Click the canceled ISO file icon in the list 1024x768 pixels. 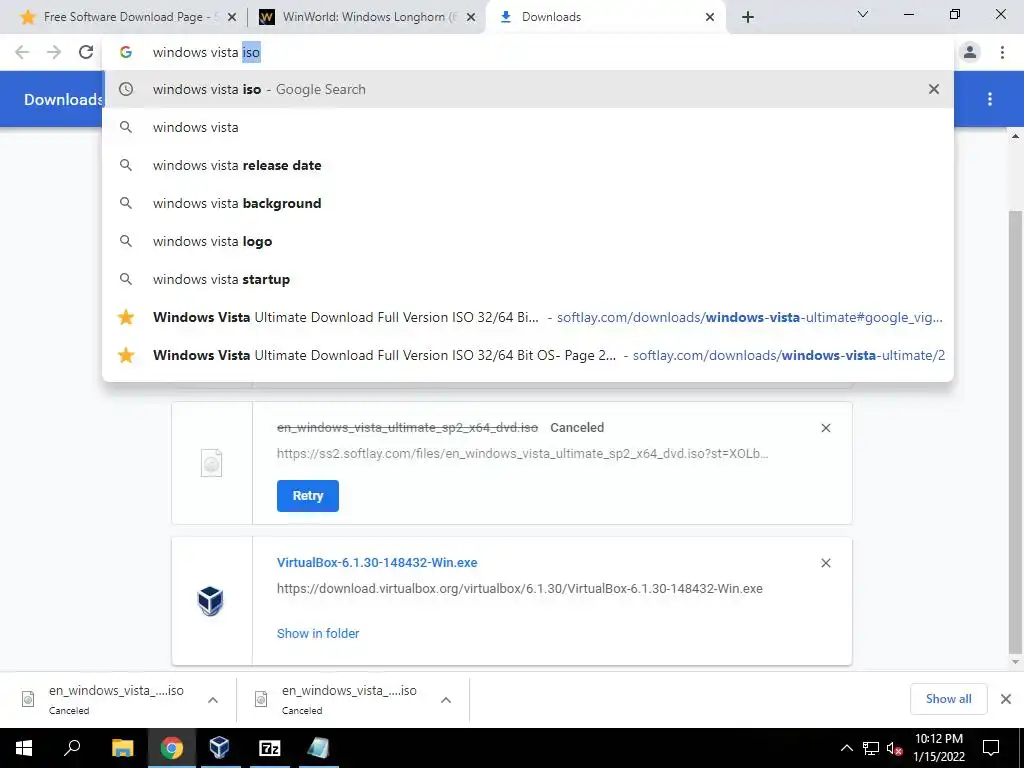tap(211, 463)
